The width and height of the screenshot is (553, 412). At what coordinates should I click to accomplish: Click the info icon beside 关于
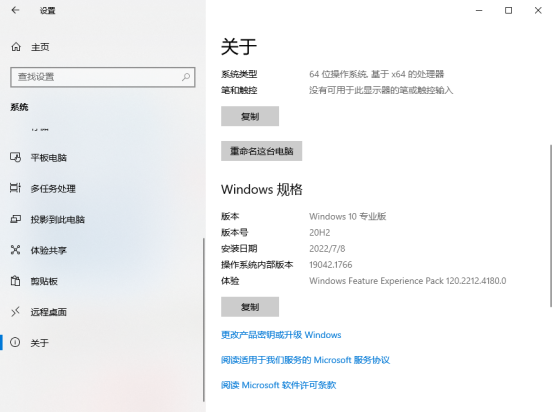(x=15, y=342)
